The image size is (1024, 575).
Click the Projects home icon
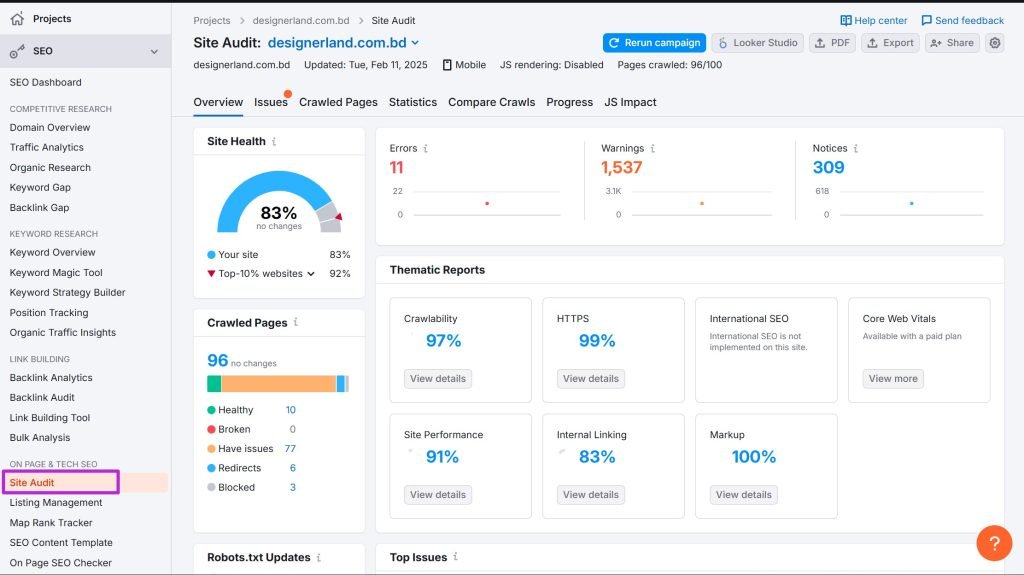(x=17, y=18)
